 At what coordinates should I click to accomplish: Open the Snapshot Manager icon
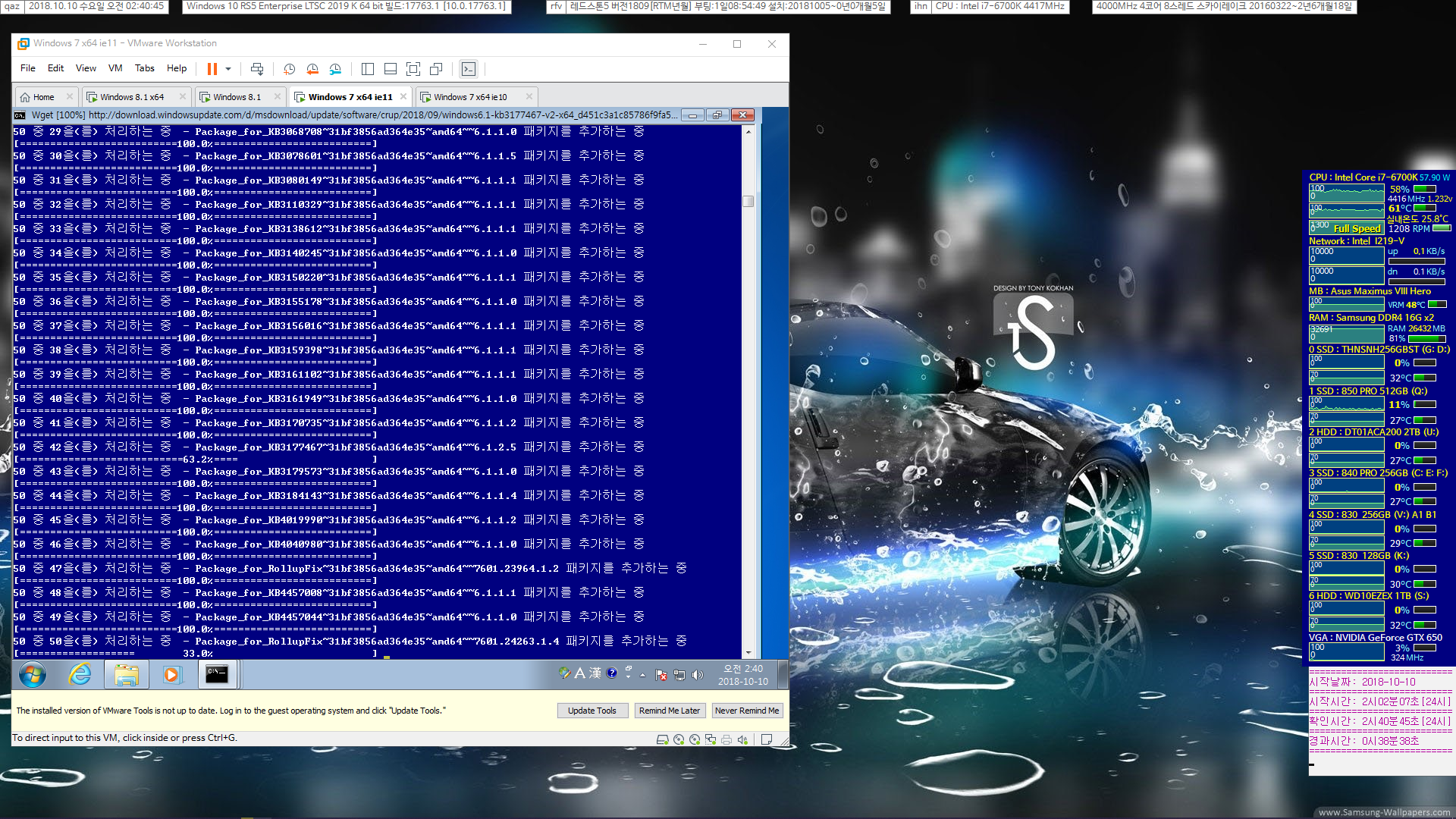pos(334,69)
